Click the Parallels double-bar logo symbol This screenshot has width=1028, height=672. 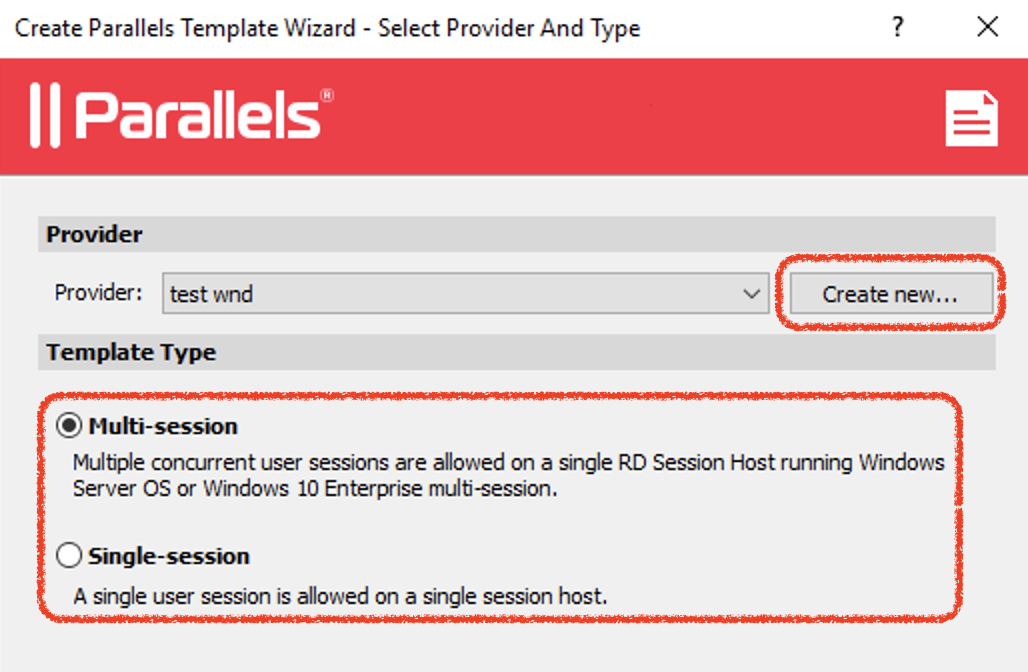pyautogui.click(x=45, y=115)
